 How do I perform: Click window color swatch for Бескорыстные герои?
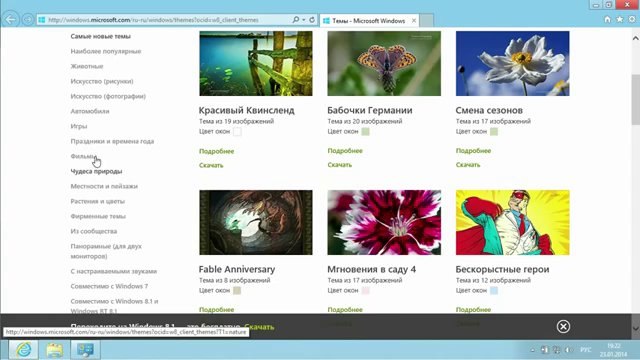[494, 290]
